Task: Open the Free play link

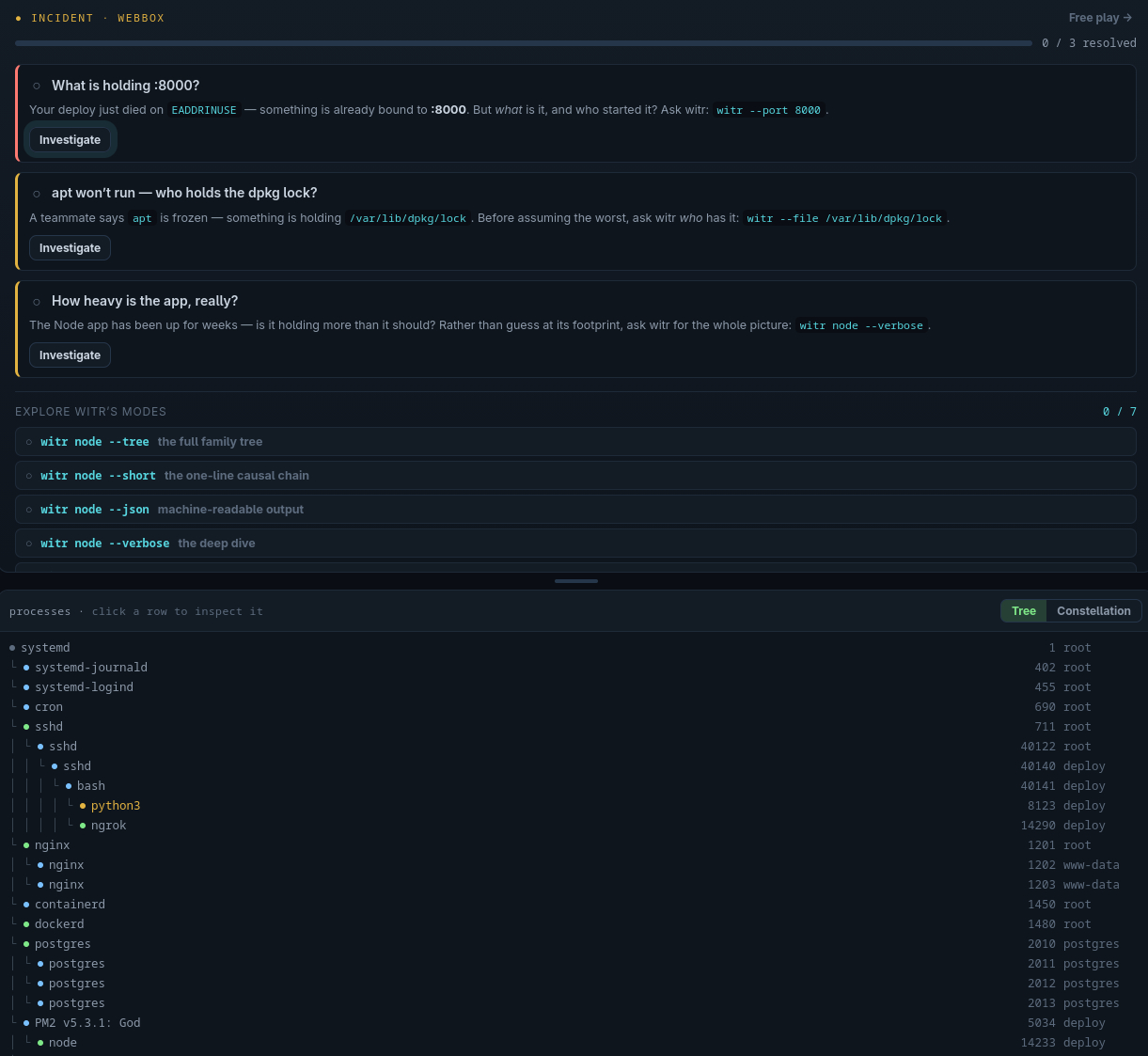Action: coord(1100,18)
